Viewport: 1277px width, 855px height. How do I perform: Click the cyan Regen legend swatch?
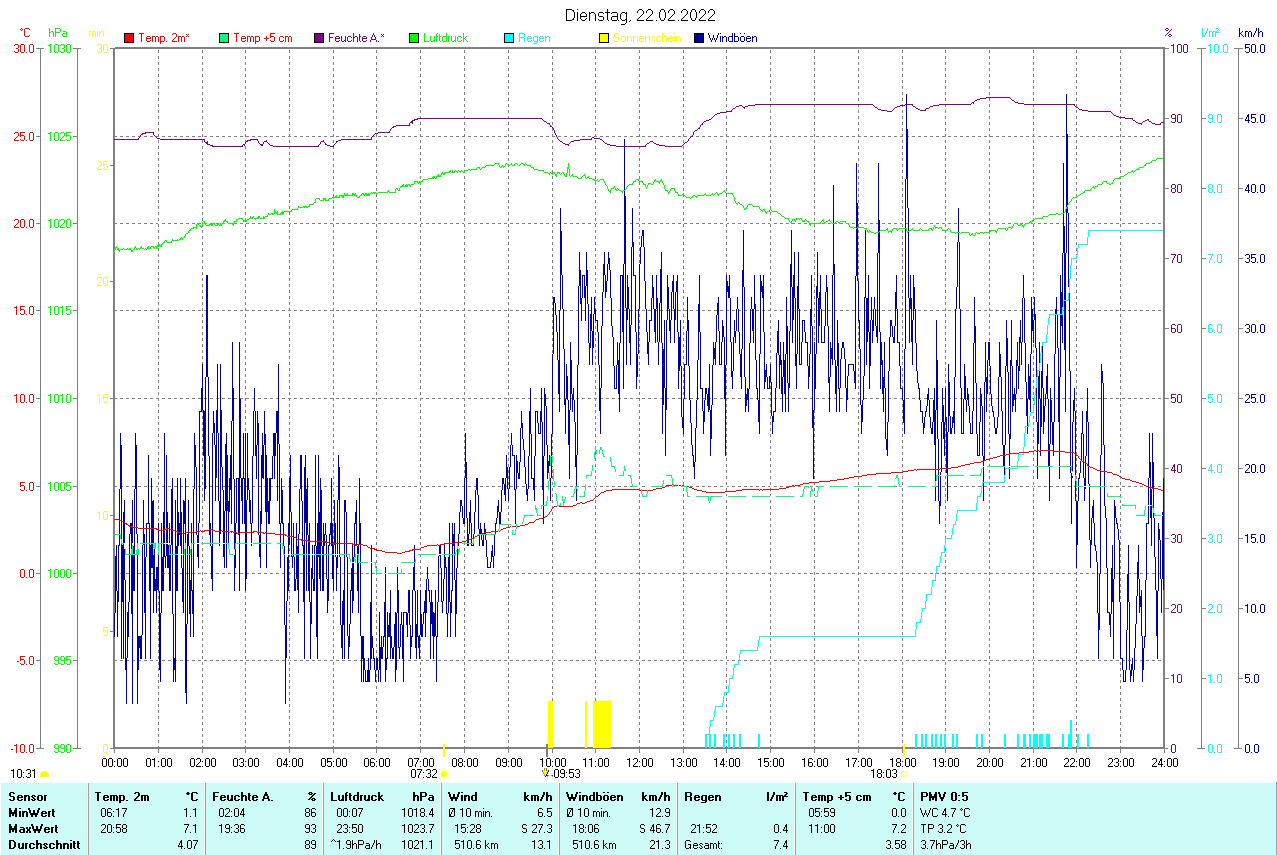(x=509, y=38)
